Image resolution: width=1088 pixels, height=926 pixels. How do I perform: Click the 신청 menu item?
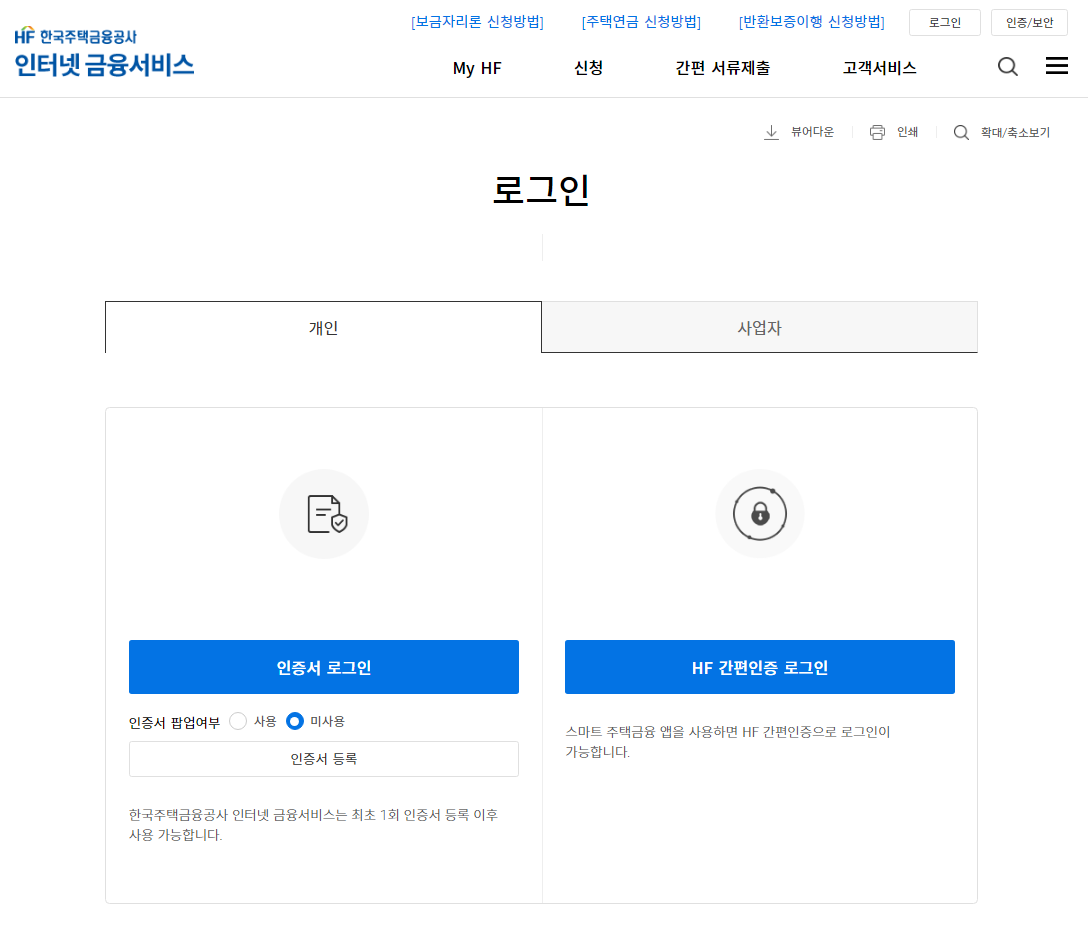588,67
